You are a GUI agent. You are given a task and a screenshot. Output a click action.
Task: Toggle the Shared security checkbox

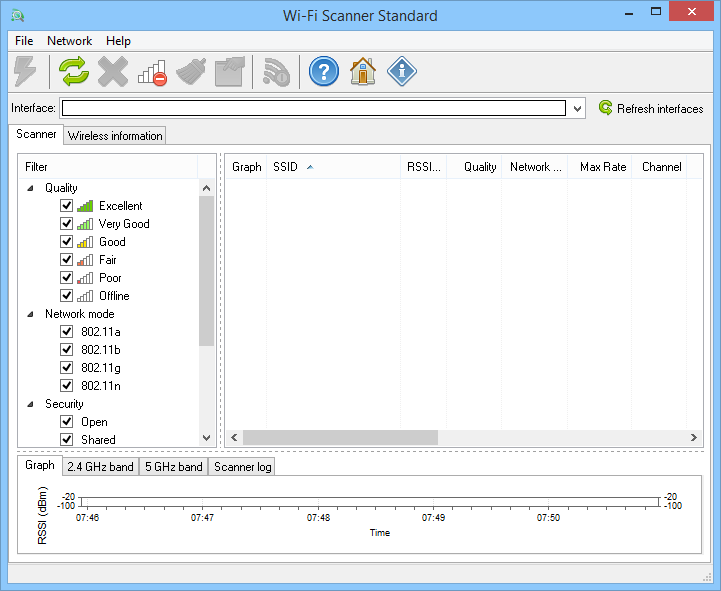[67, 439]
